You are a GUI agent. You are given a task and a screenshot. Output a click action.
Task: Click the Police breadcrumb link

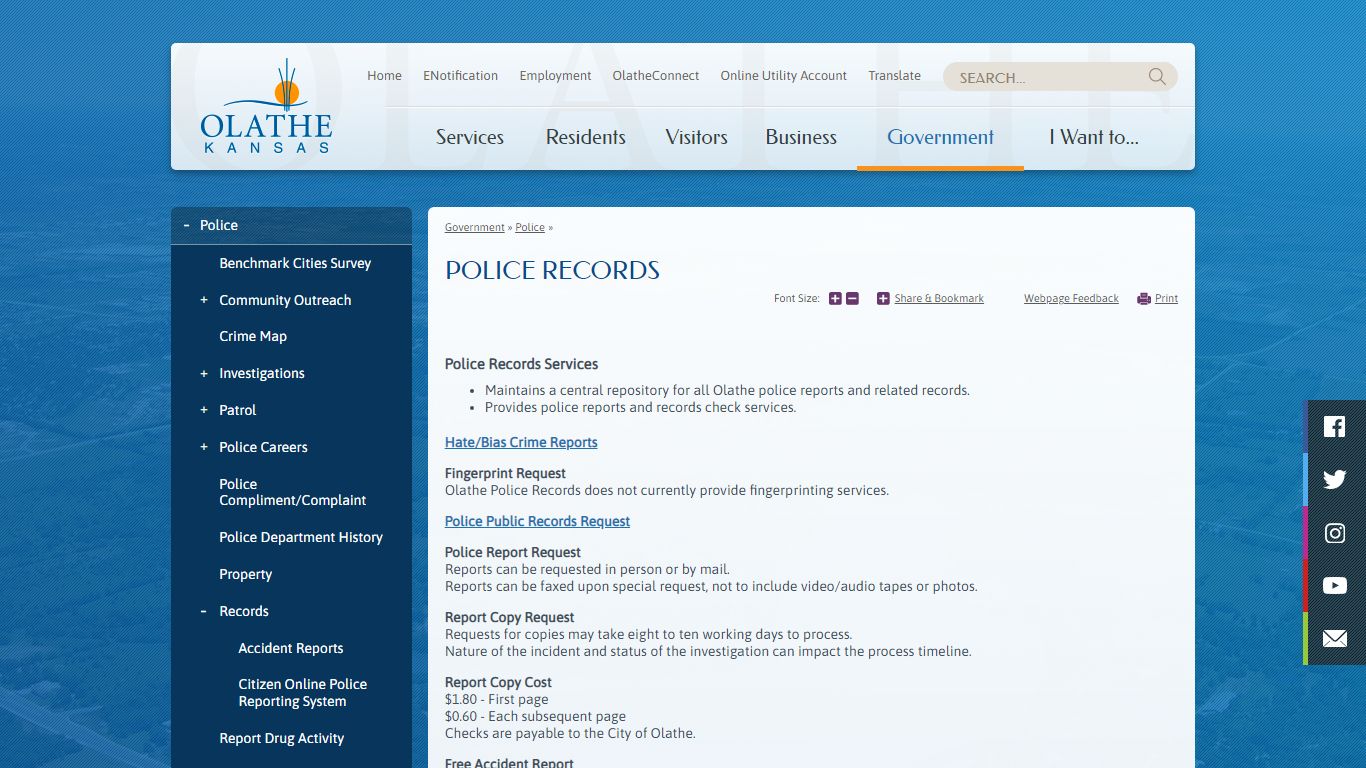pos(530,228)
